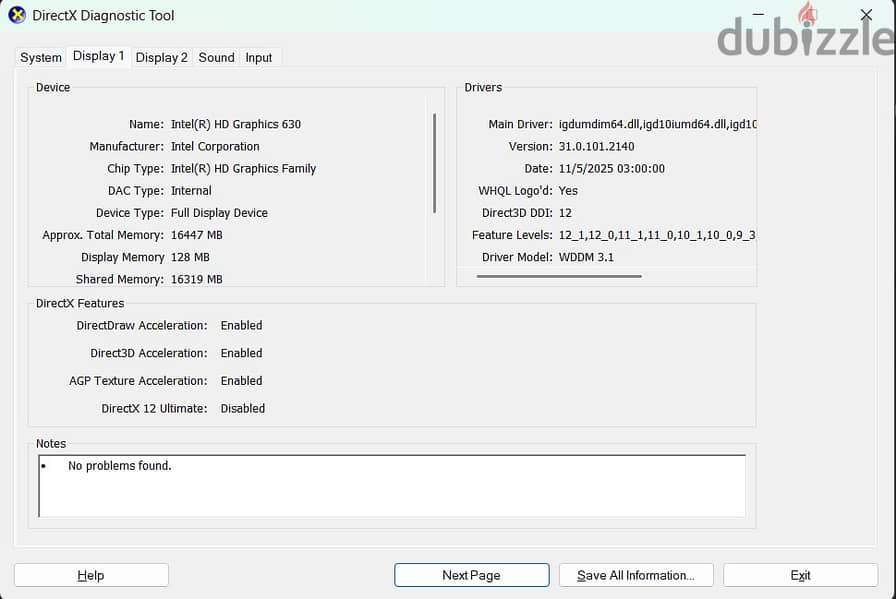Click the driver version 31.0.101.2140
The width and height of the screenshot is (896, 599).
point(597,146)
